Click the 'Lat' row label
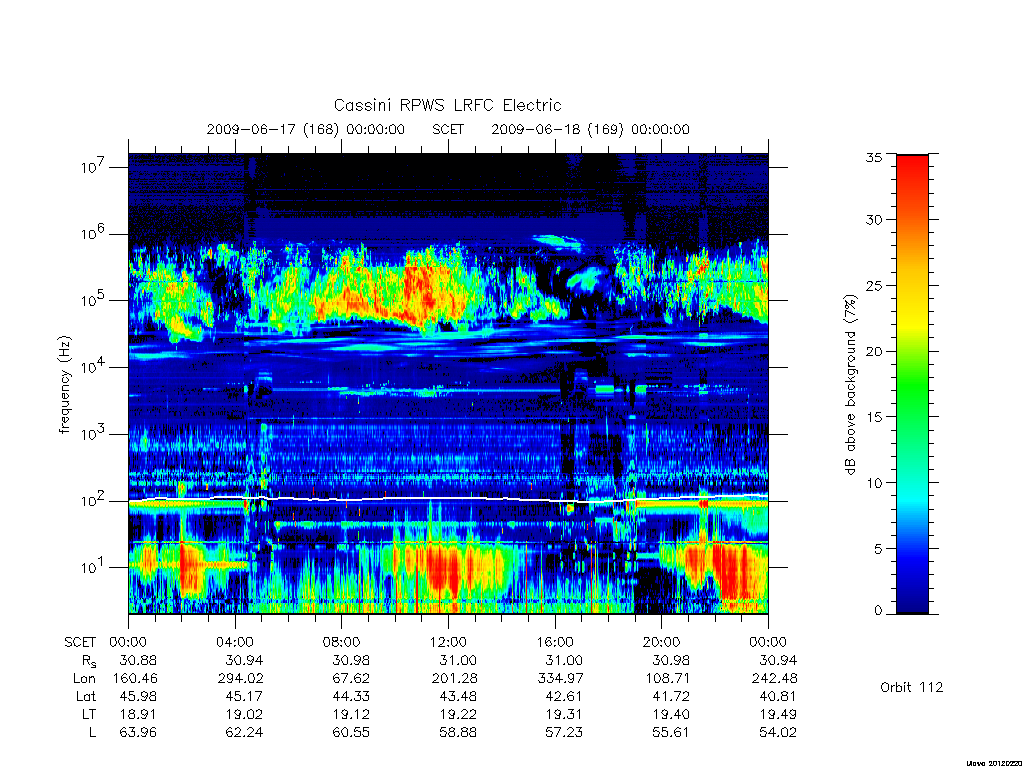 tap(86, 697)
